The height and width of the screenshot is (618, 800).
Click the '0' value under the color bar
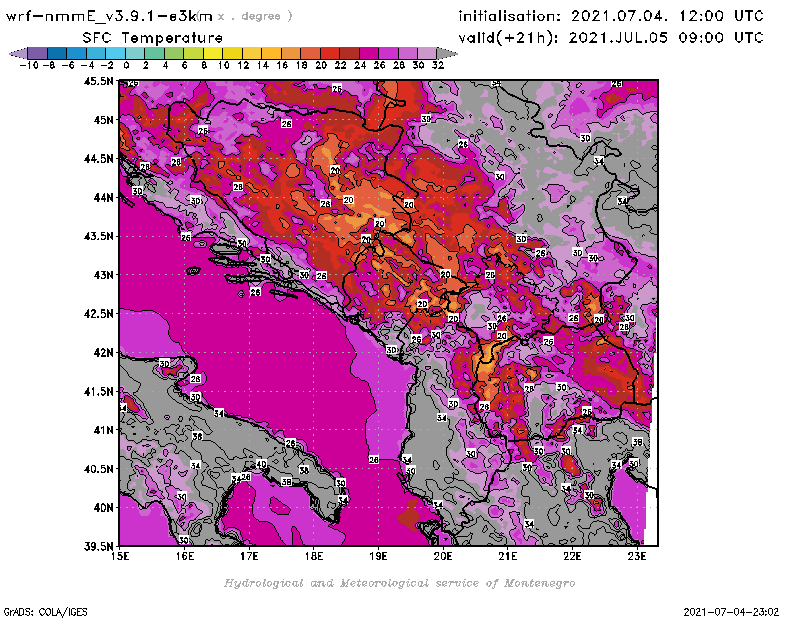tap(126, 65)
